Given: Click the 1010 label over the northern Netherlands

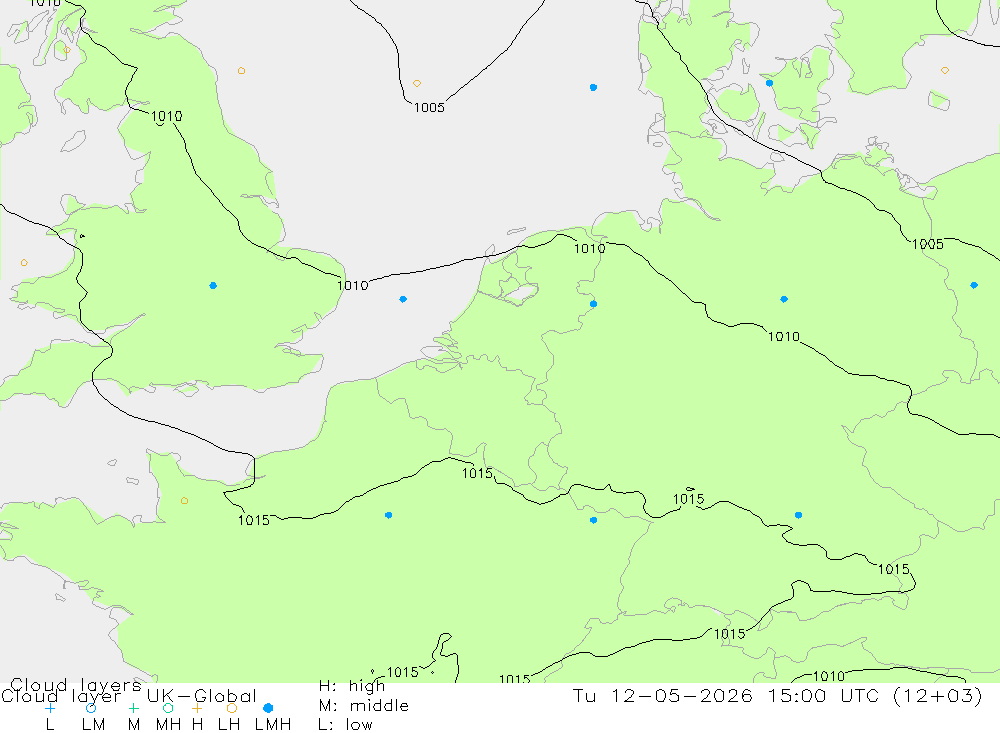Looking at the screenshot, I should point(589,249).
